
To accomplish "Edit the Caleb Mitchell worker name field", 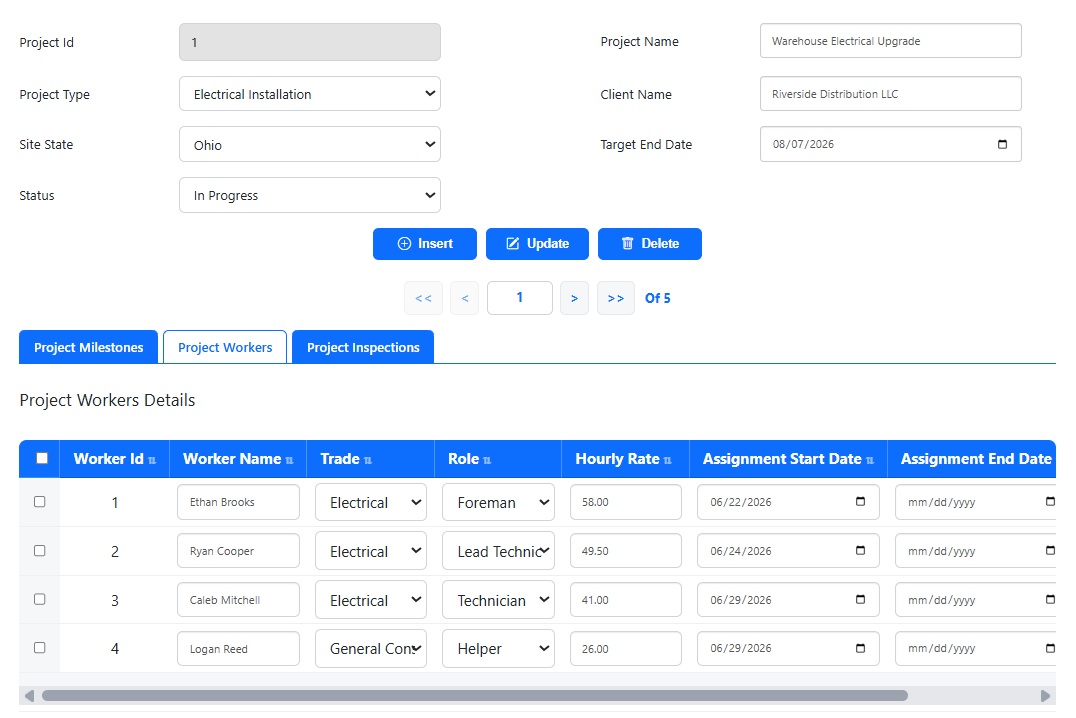I will (x=238, y=600).
